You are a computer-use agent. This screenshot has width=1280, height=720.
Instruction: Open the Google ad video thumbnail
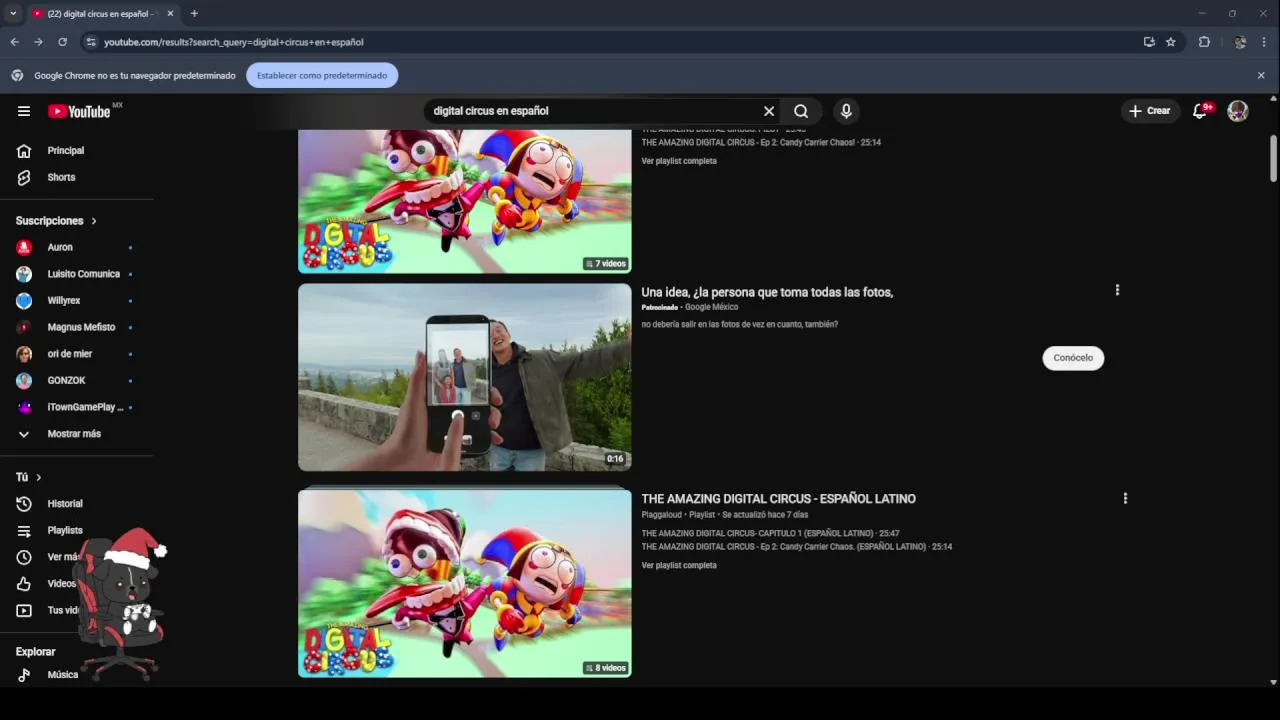pos(465,377)
